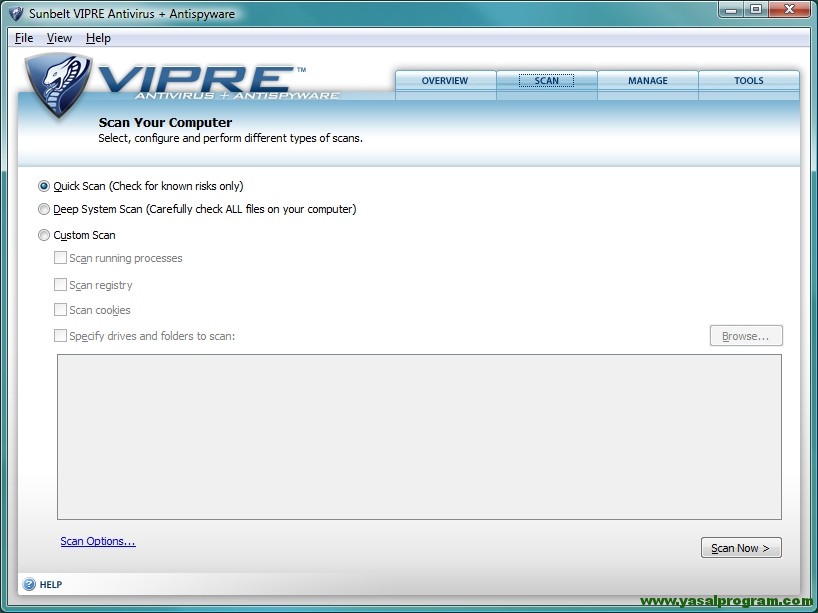Open the File menu
The image size is (818, 613).
coord(24,38)
